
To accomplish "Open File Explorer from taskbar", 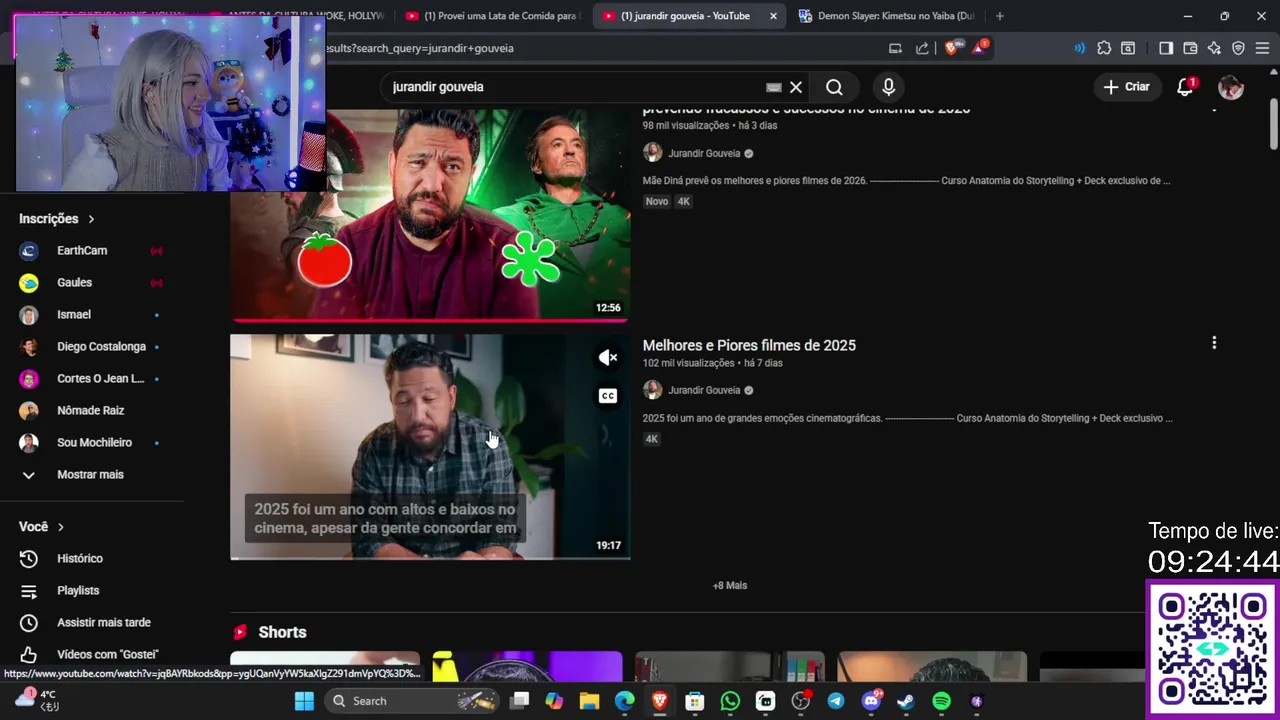I will click(x=589, y=701).
